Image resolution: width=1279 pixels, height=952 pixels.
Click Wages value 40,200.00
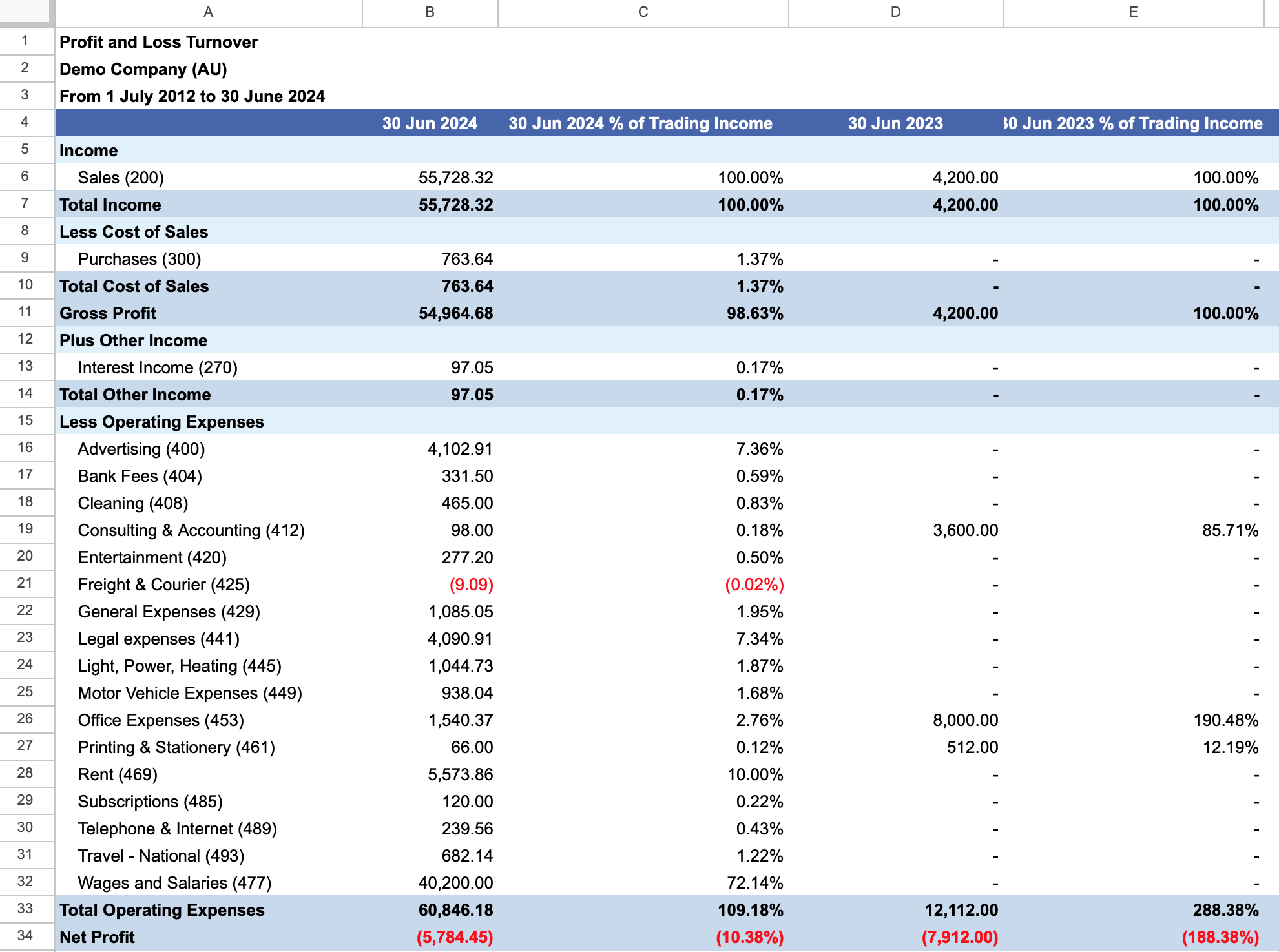pyautogui.click(x=456, y=883)
